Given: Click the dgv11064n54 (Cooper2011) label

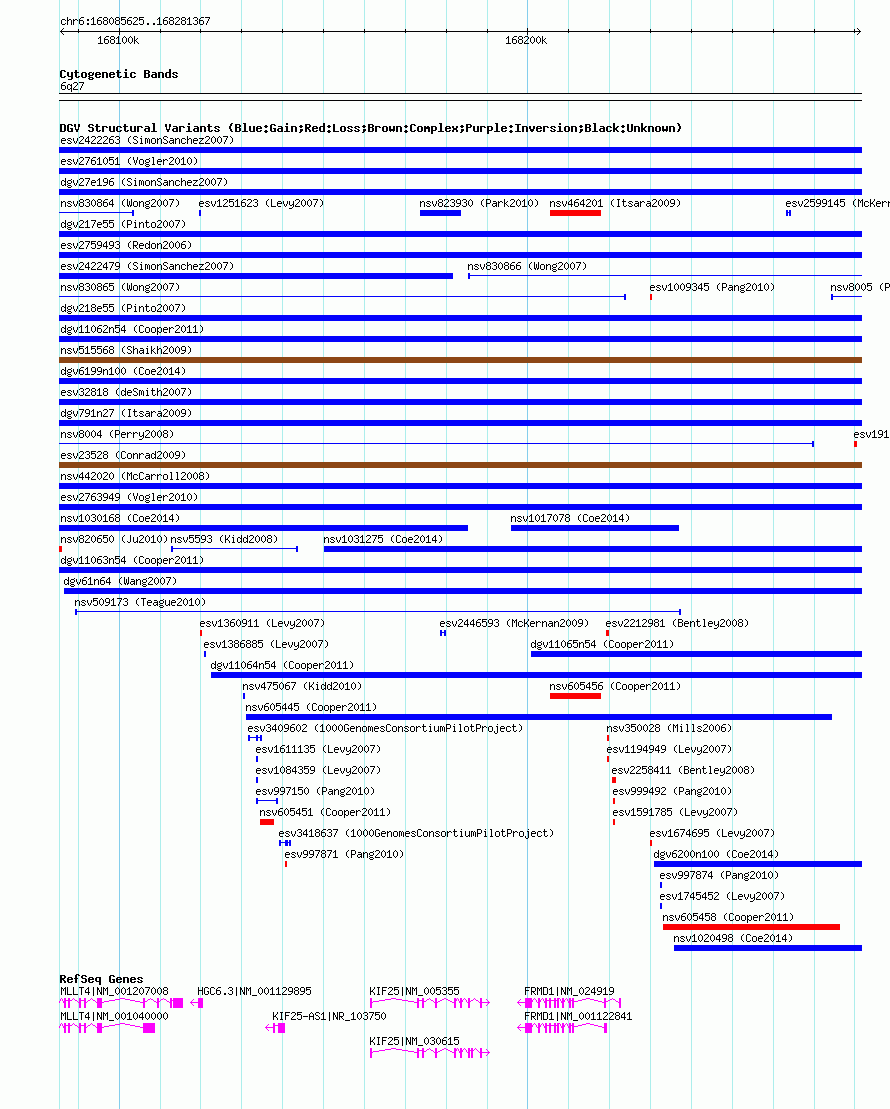Looking at the screenshot, I should [x=282, y=666].
